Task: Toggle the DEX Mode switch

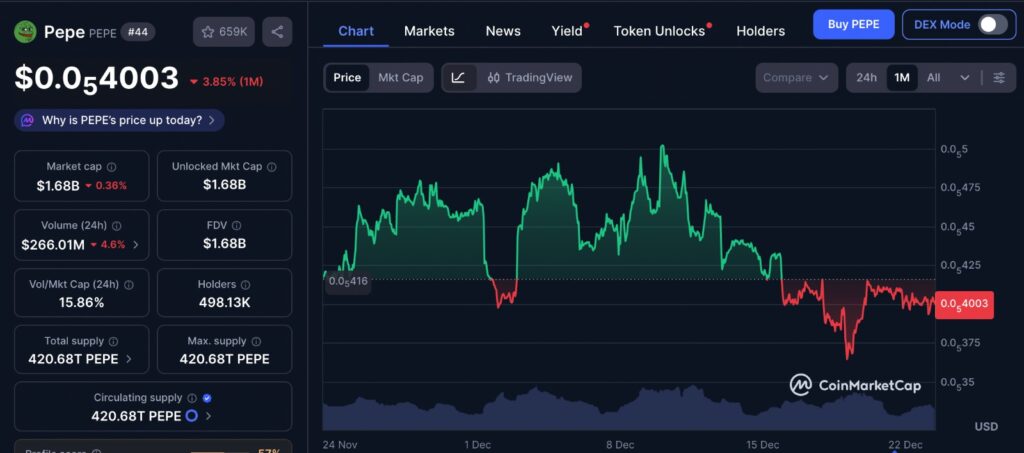Action: 993,25
